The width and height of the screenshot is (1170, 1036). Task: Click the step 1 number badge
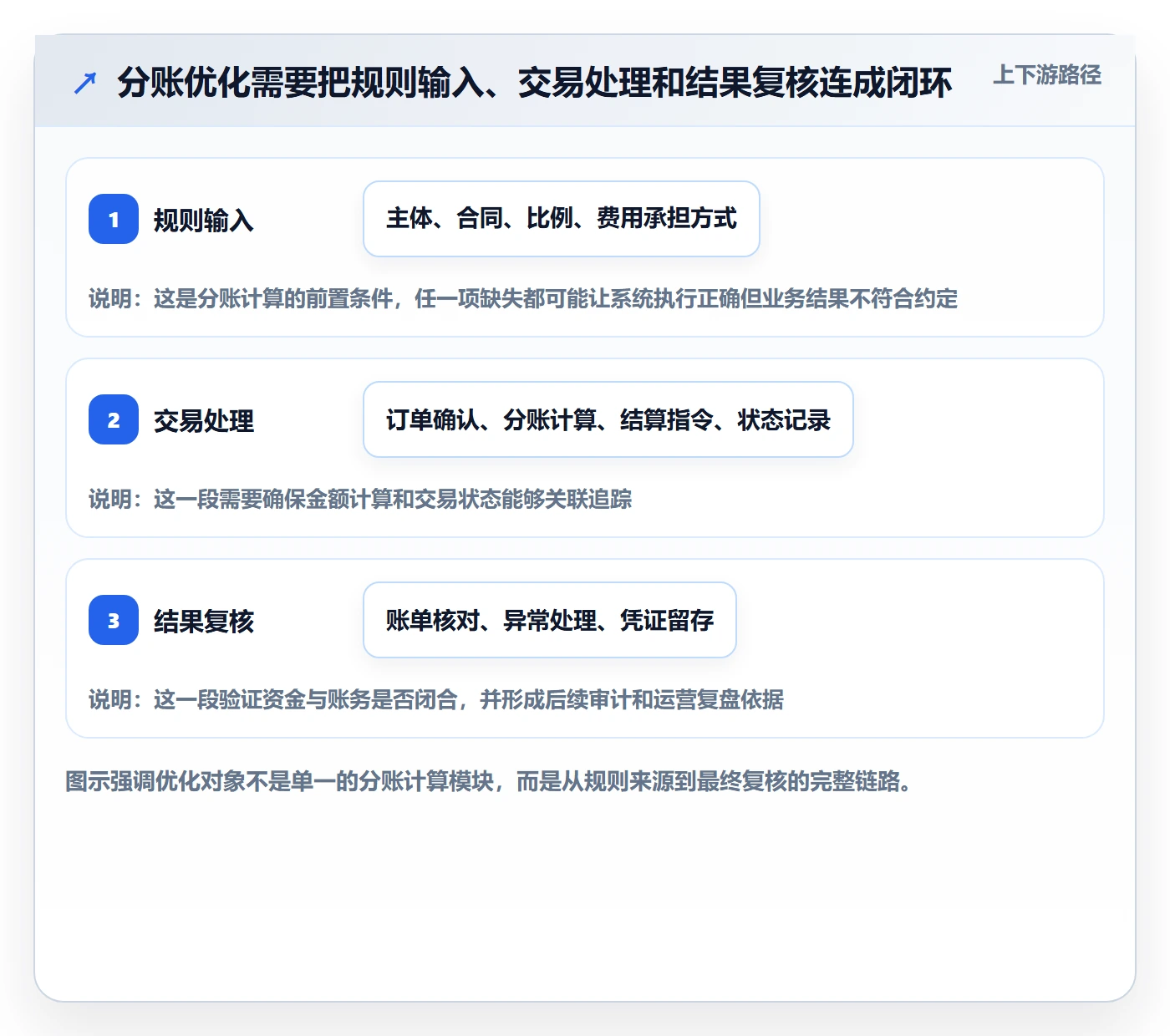click(x=114, y=219)
